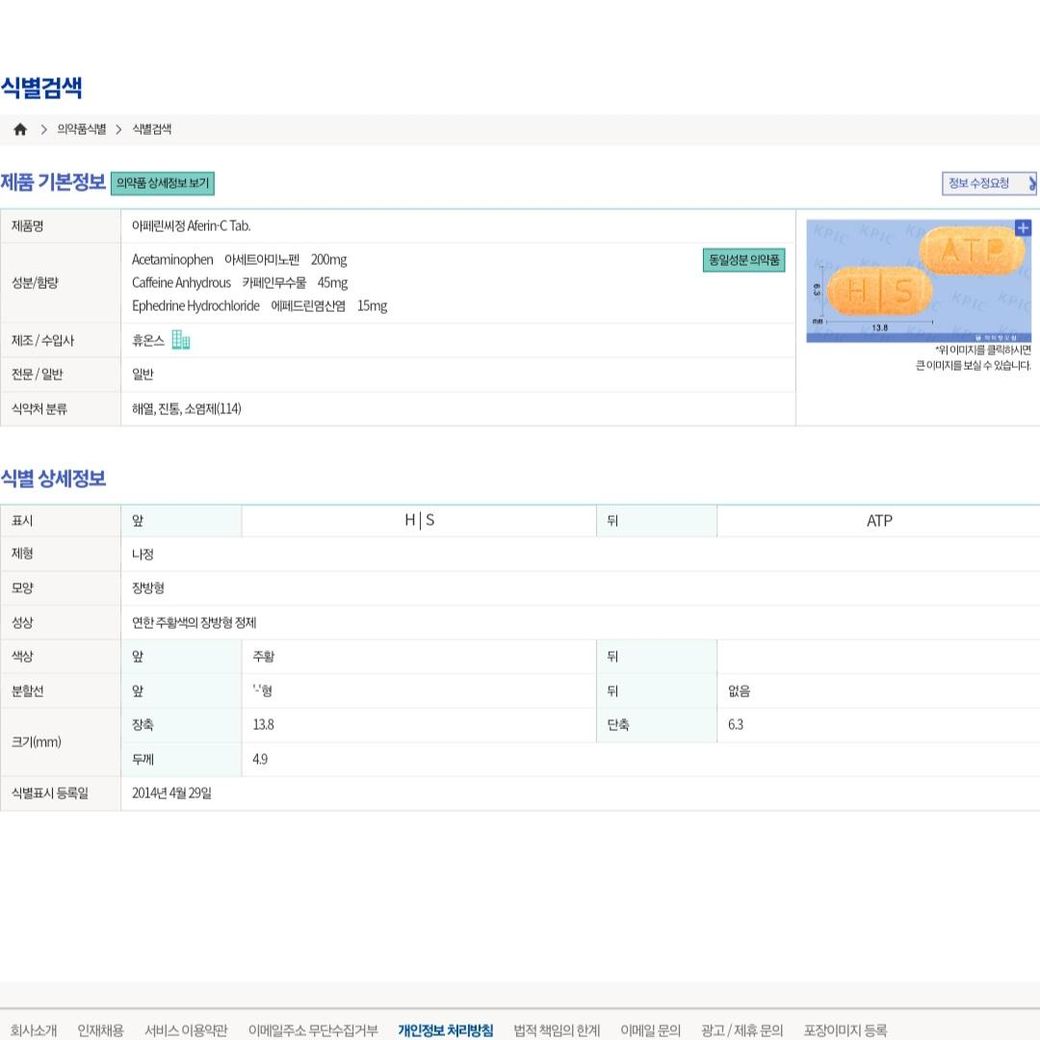The height and width of the screenshot is (1040, 1040).
Task: Go to 의약품식별 in the breadcrumb
Action: click(81, 130)
